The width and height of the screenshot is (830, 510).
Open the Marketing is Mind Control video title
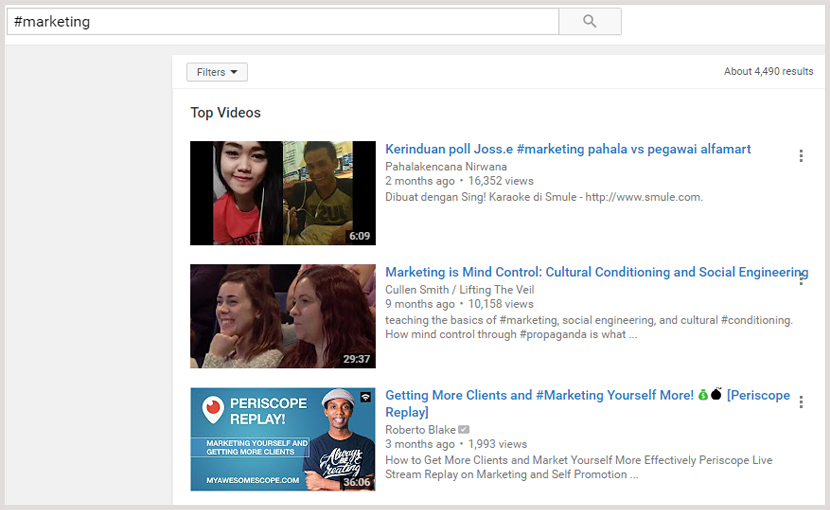pyautogui.click(x=596, y=272)
